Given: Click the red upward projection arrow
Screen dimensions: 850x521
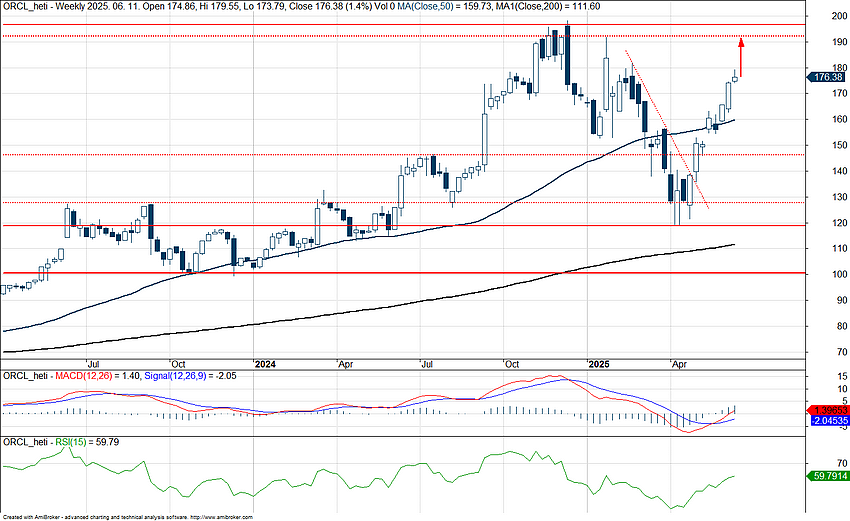Looking at the screenshot, I should [x=741, y=55].
